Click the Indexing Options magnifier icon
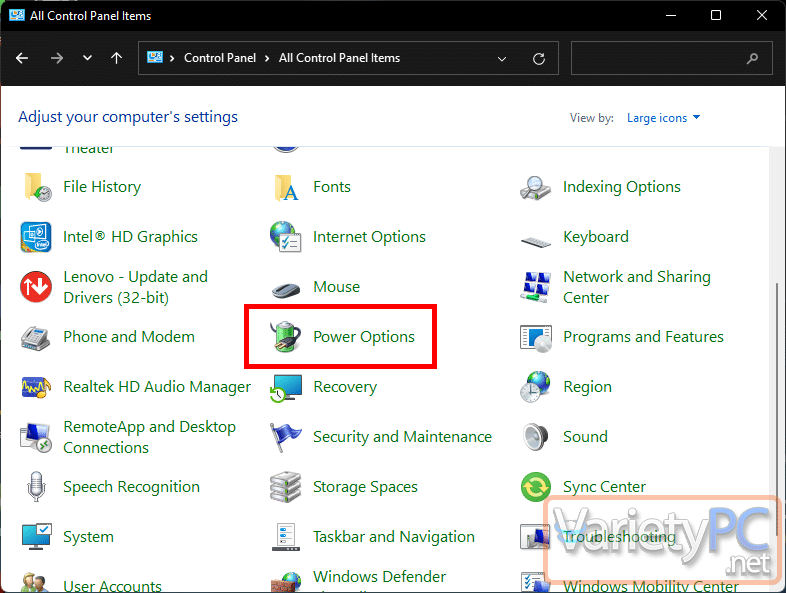Viewport: 786px width, 593px height. click(535, 187)
